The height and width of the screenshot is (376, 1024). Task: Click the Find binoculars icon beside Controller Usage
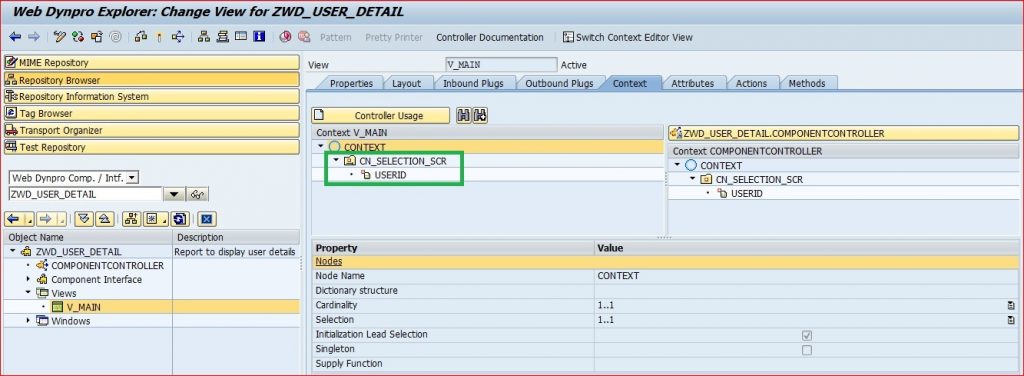(464, 116)
